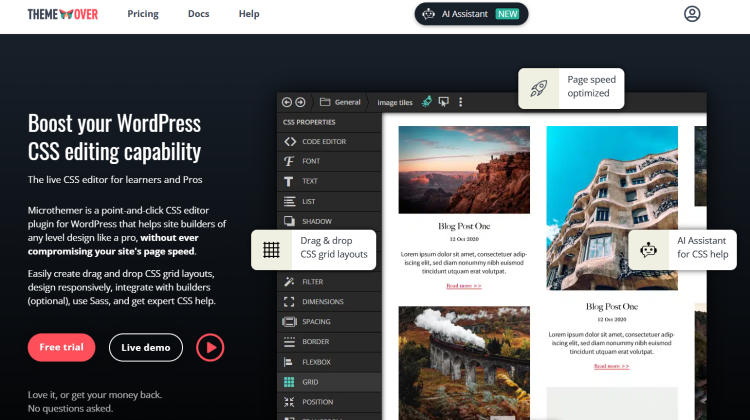This screenshot has width=750, height=420.
Task: Open the General folder breadcrumb
Action: (x=340, y=102)
